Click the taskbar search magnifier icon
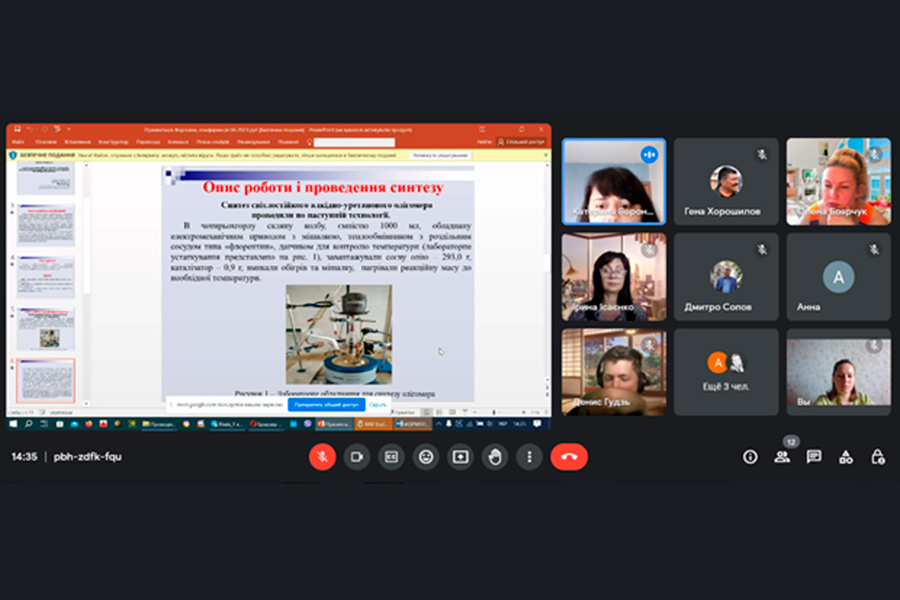Screen dimensions: 900x600 [29, 424]
